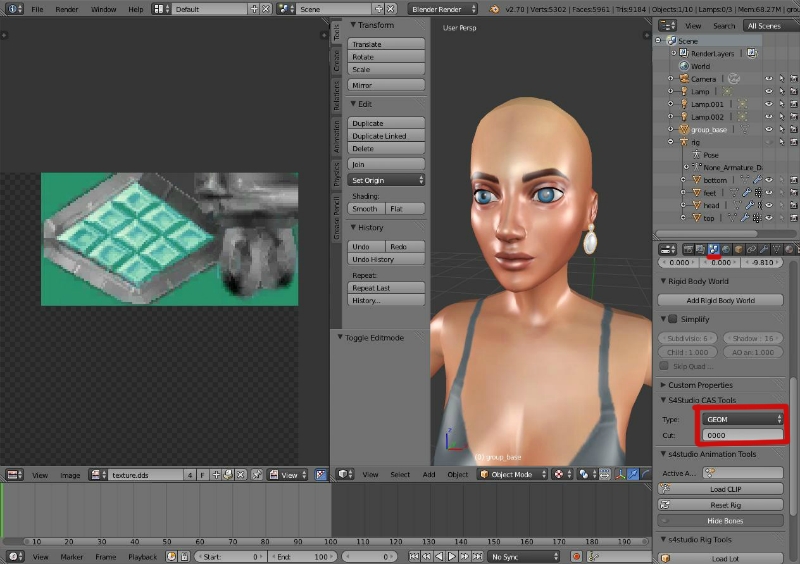
Task: Toggle visibility eye for group_base
Action: click(x=769, y=129)
